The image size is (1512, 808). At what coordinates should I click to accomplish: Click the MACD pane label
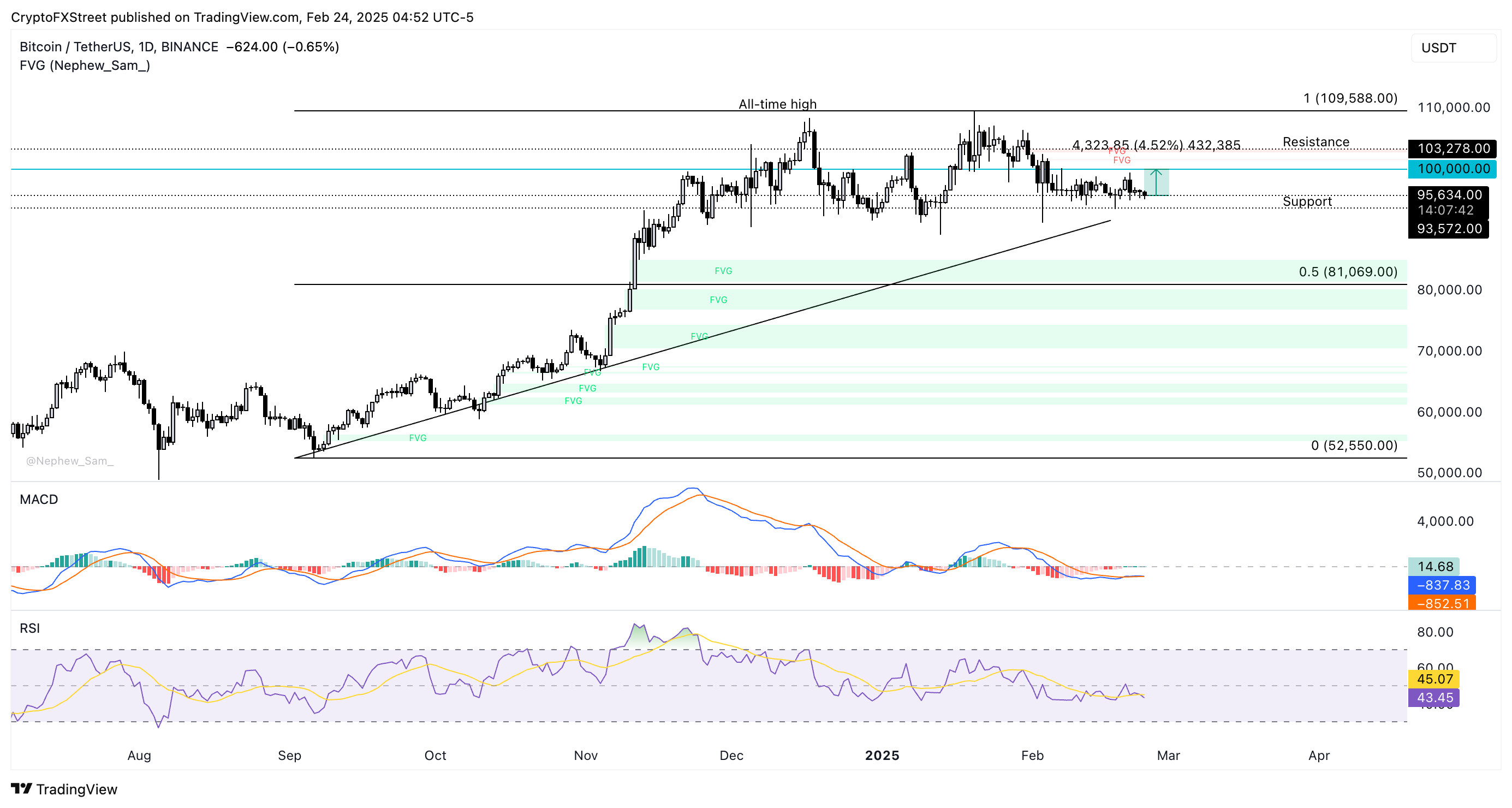tap(39, 499)
